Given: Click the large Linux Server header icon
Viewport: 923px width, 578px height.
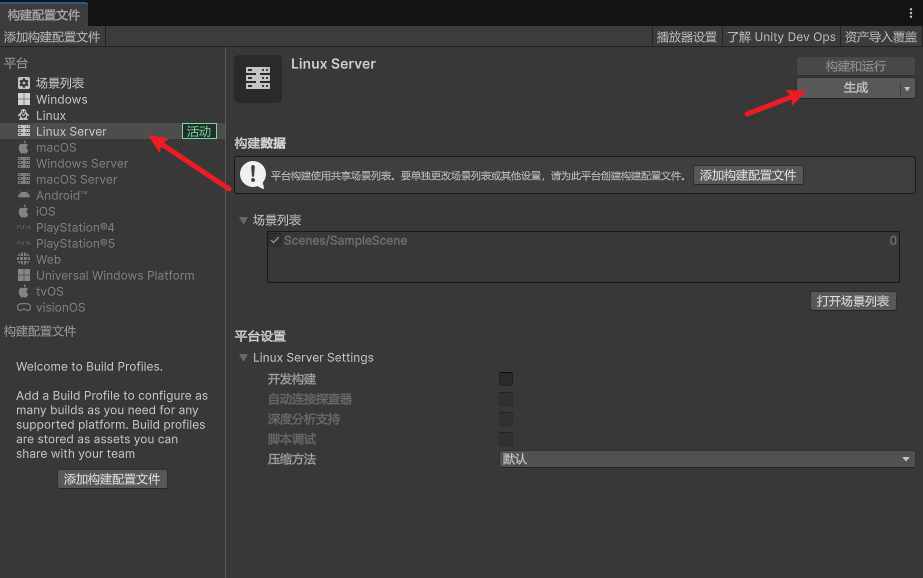Looking at the screenshot, I should 258,78.
